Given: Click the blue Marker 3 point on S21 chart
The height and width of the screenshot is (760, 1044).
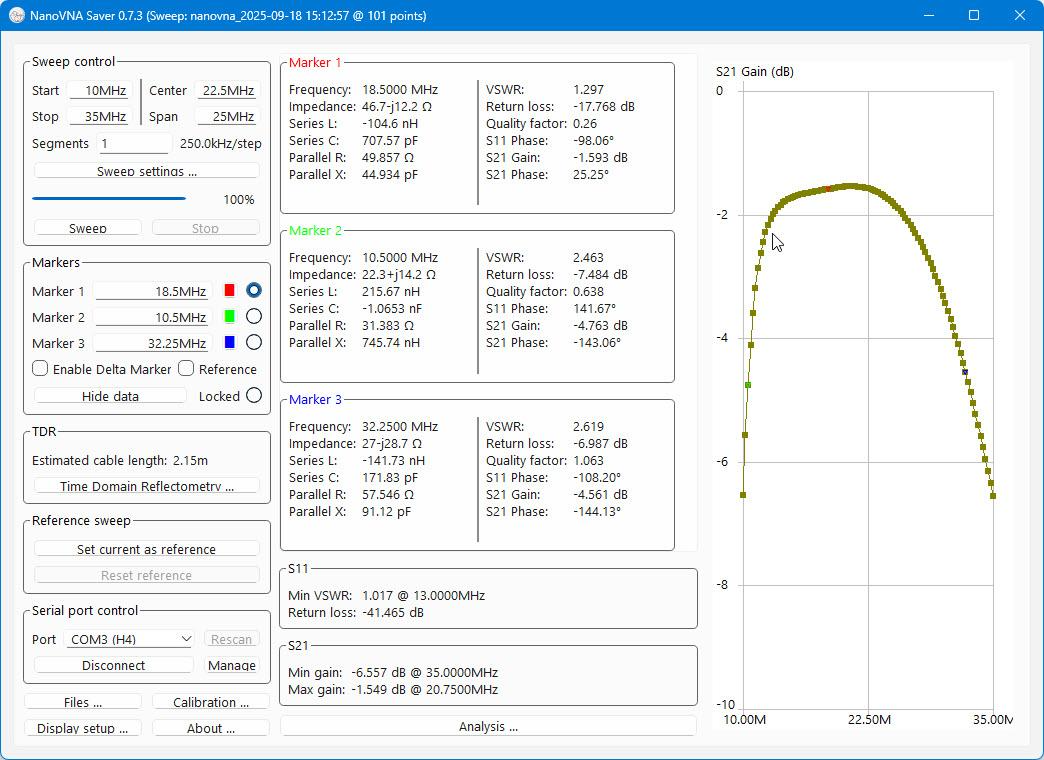Looking at the screenshot, I should click(965, 372).
